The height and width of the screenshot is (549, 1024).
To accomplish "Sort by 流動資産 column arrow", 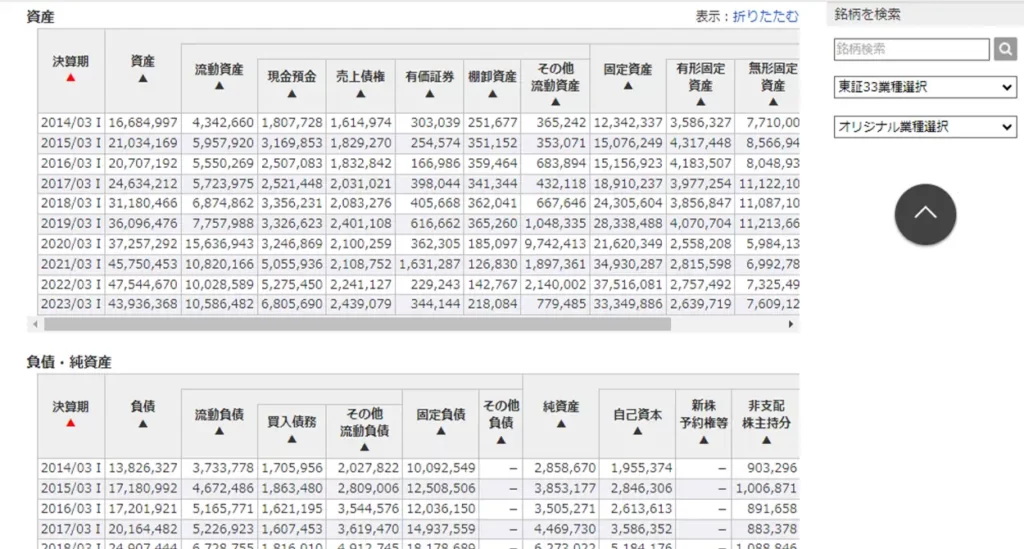I will click(219, 86).
